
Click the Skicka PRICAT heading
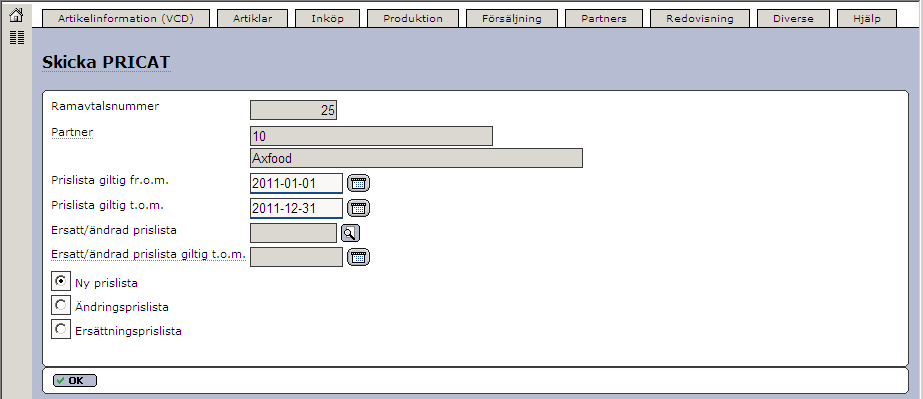107,62
